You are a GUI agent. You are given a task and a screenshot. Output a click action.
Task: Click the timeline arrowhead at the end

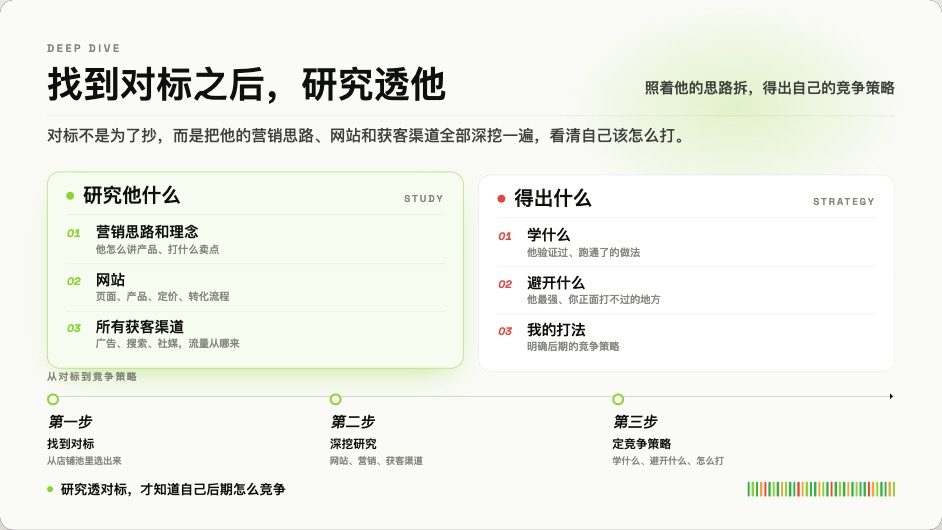(x=892, y=397)
